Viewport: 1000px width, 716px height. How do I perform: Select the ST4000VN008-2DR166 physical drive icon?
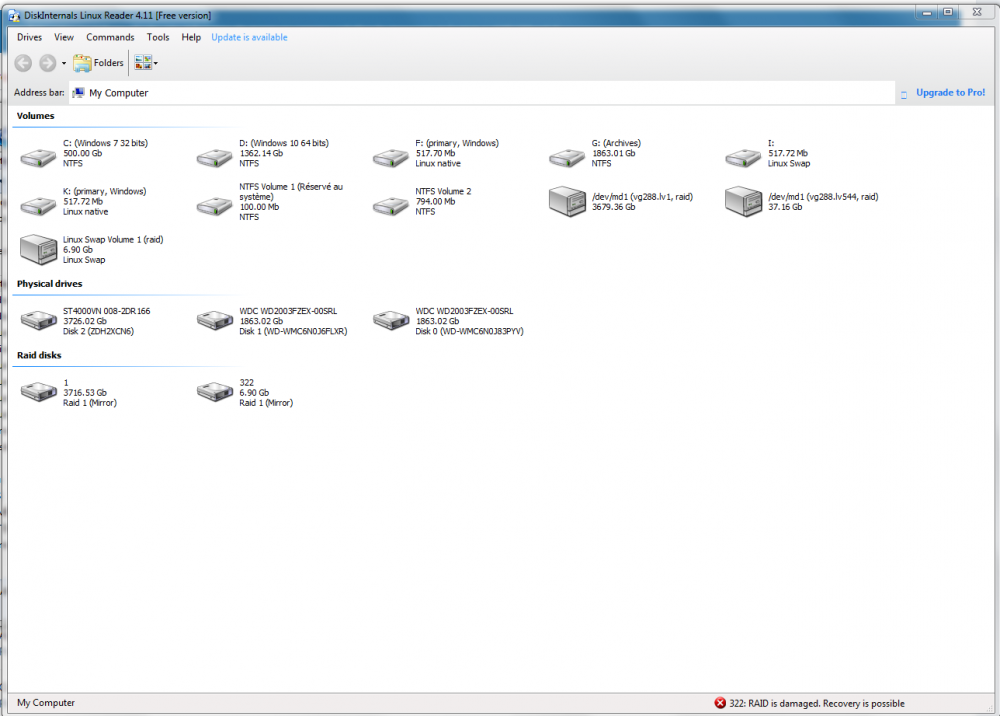tap(39, 320)
